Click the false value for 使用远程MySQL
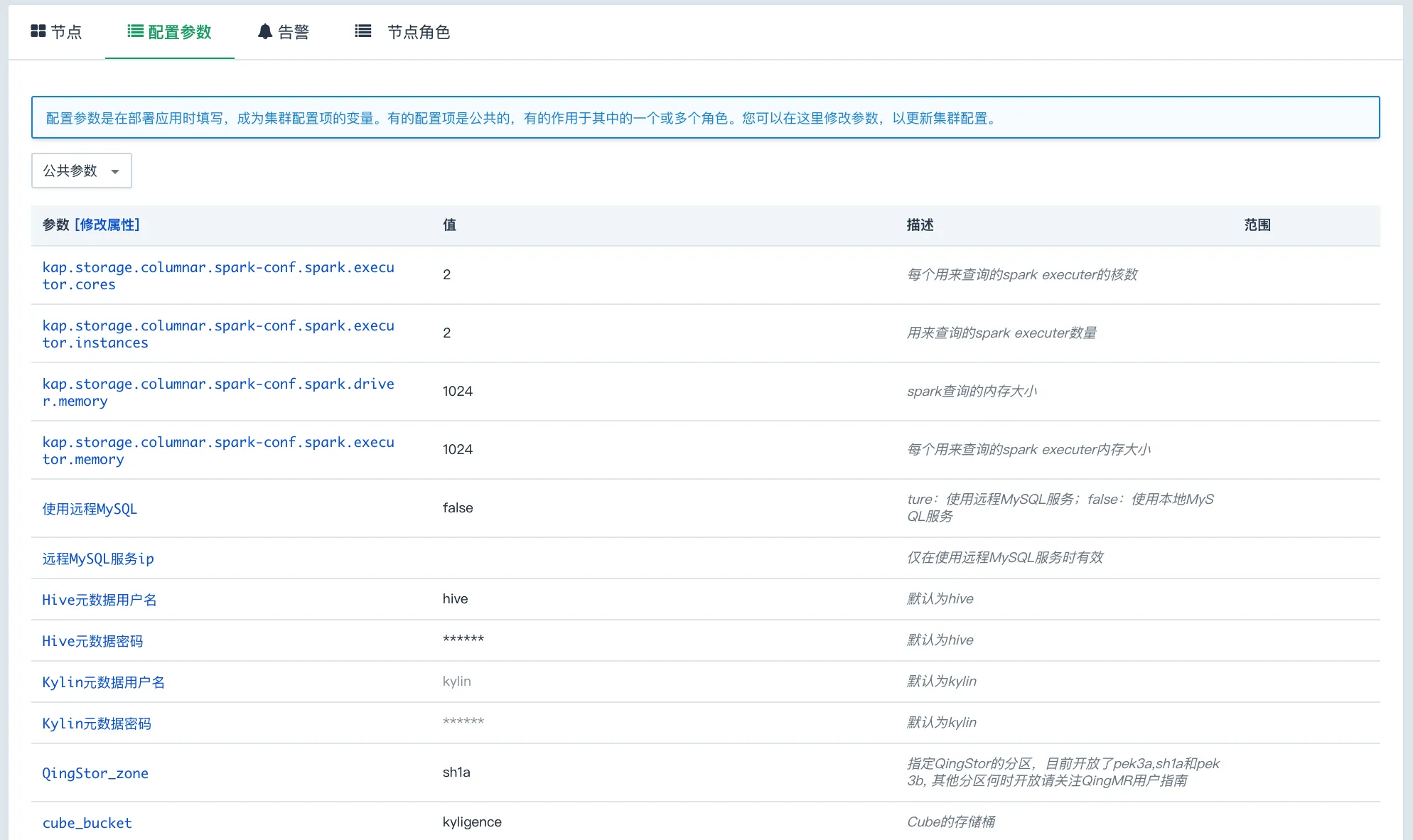 coord(458,507)
